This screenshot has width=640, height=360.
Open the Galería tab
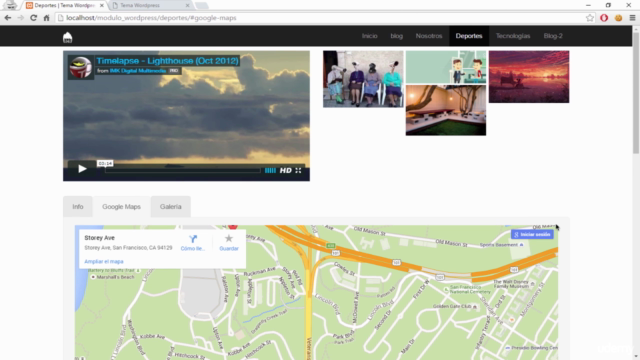(x=171, y=207)
